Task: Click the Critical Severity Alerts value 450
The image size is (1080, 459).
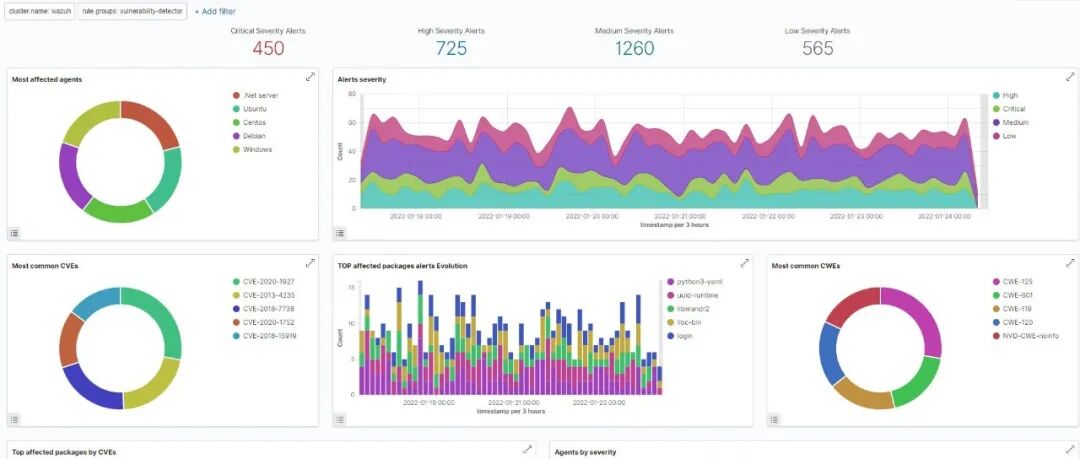Action: (268, 48)
